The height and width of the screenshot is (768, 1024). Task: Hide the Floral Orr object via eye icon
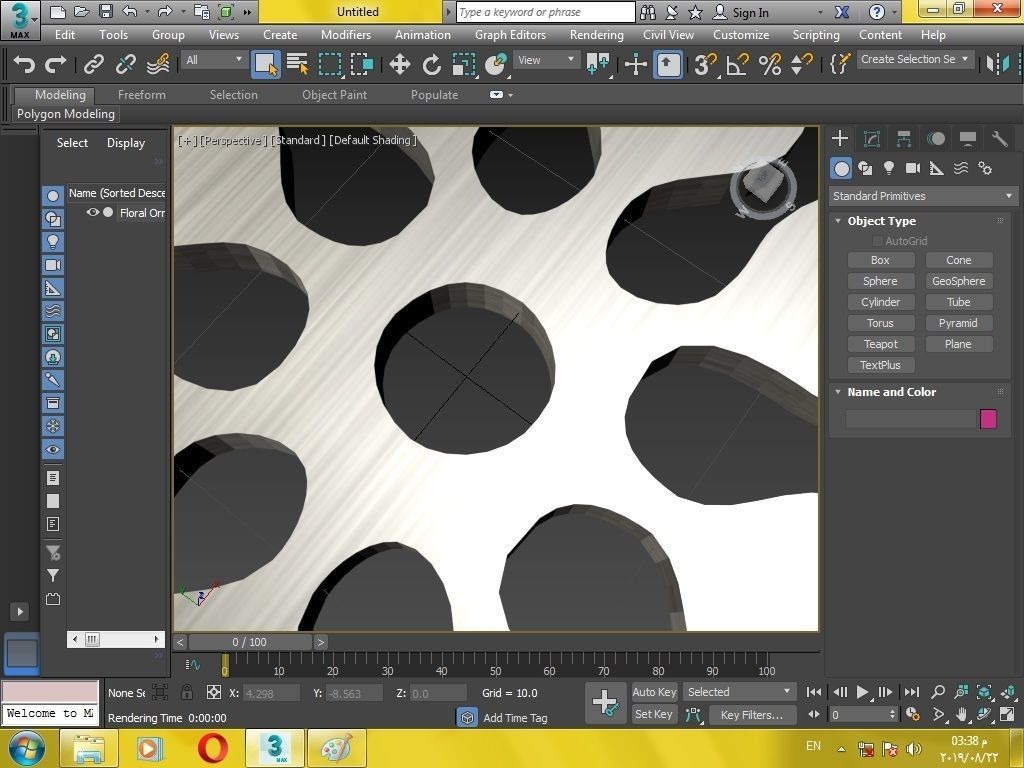(93, 212)
